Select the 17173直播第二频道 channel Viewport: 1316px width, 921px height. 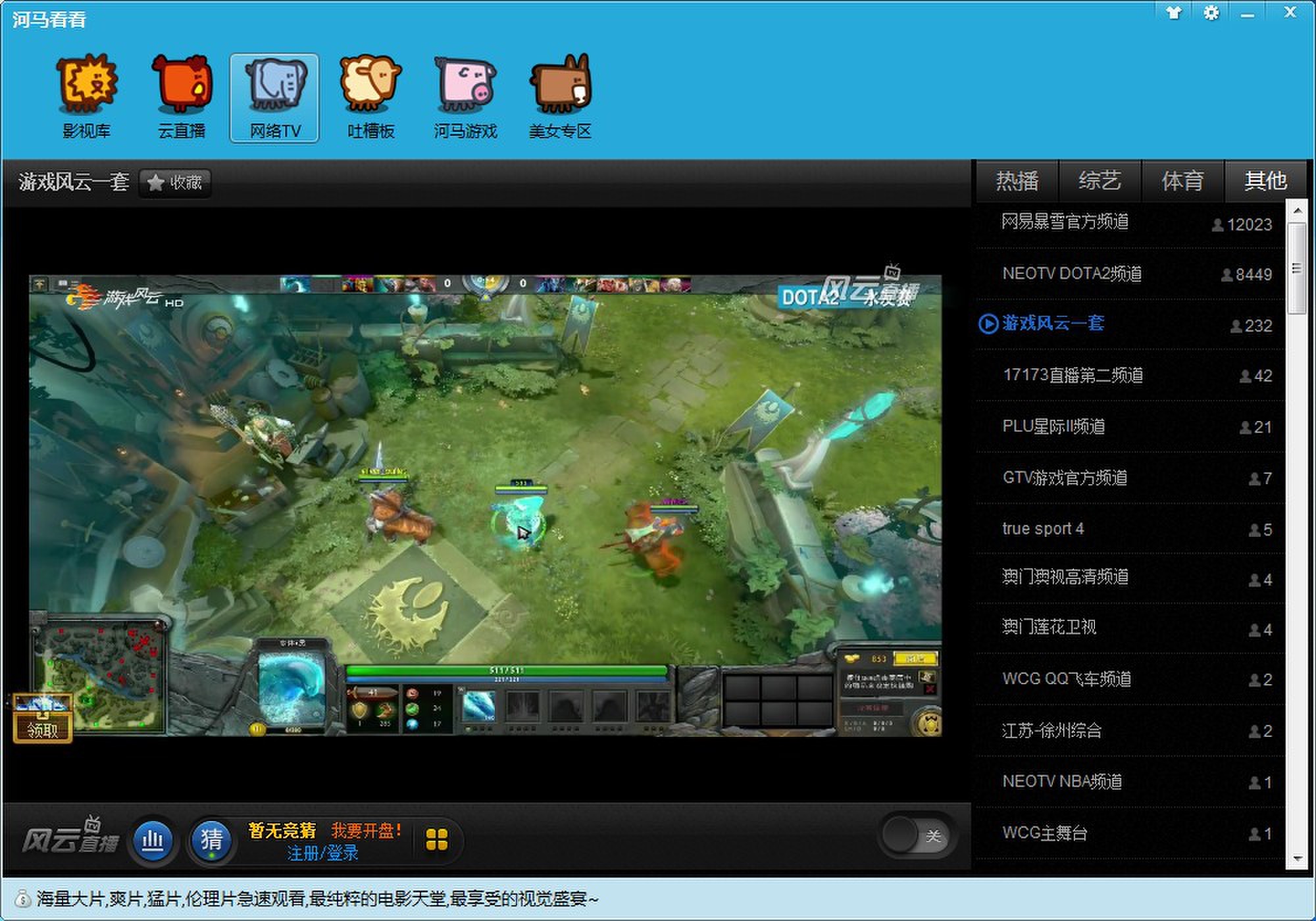point(1073,375)
